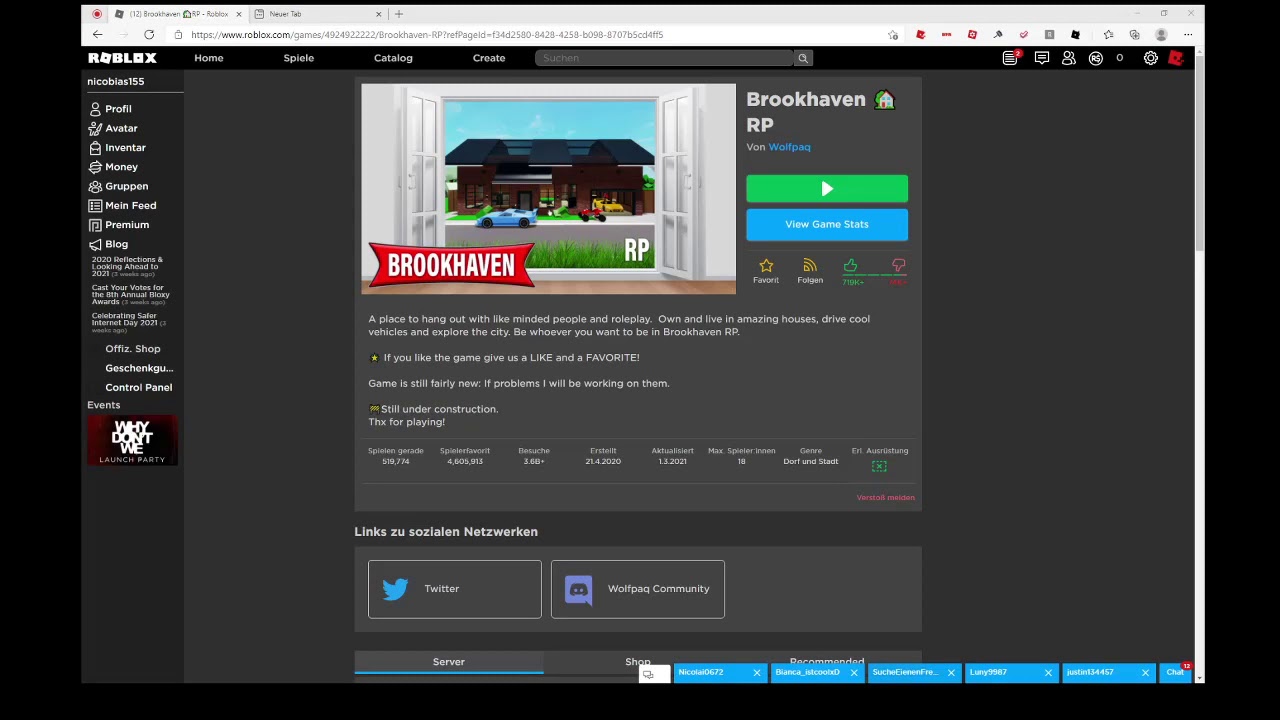Open the friends icon in header

coord(1069,58)
